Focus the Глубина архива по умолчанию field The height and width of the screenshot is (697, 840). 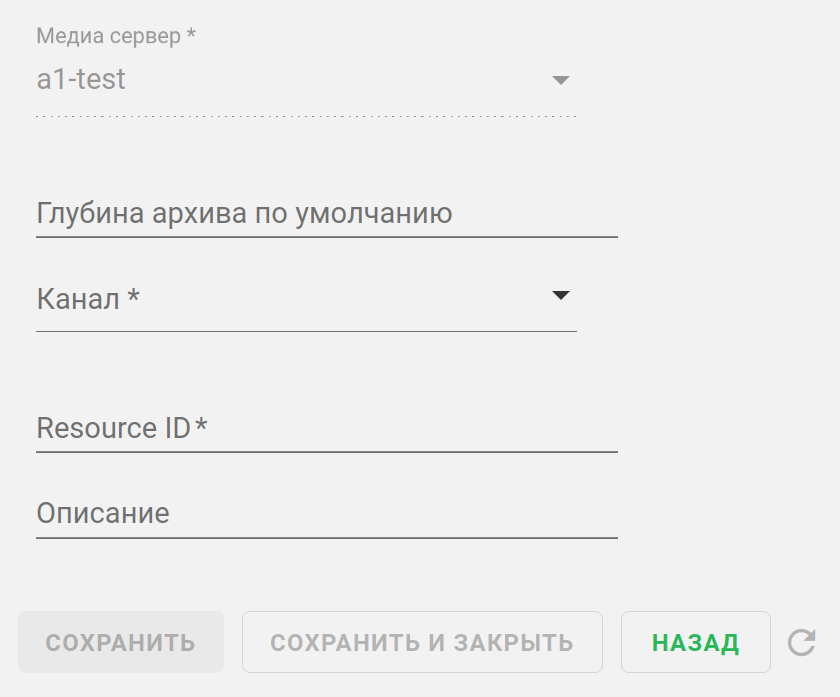[x=326, y=214]
